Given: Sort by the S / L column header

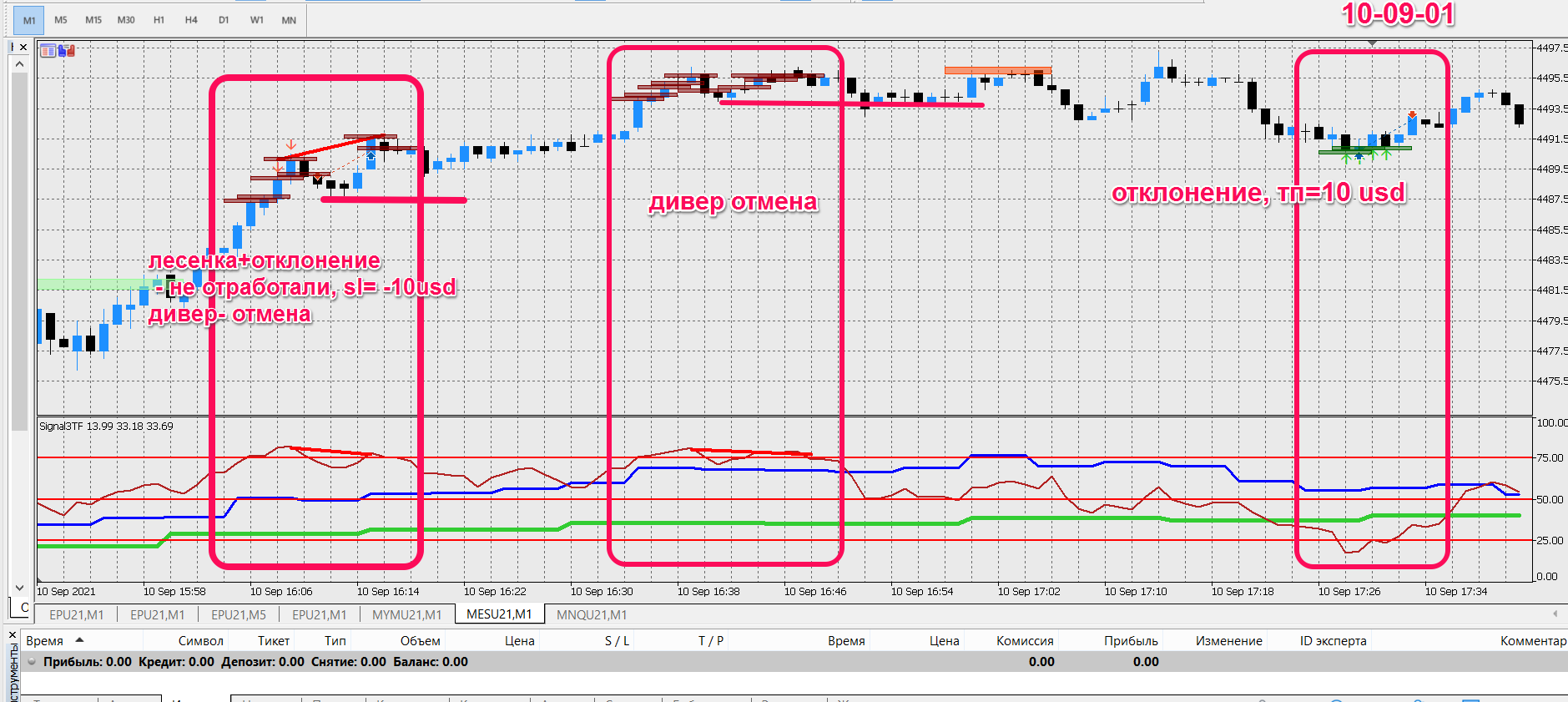Looking at the screenshot, I should pyautogui.click(x=618, y=640).
